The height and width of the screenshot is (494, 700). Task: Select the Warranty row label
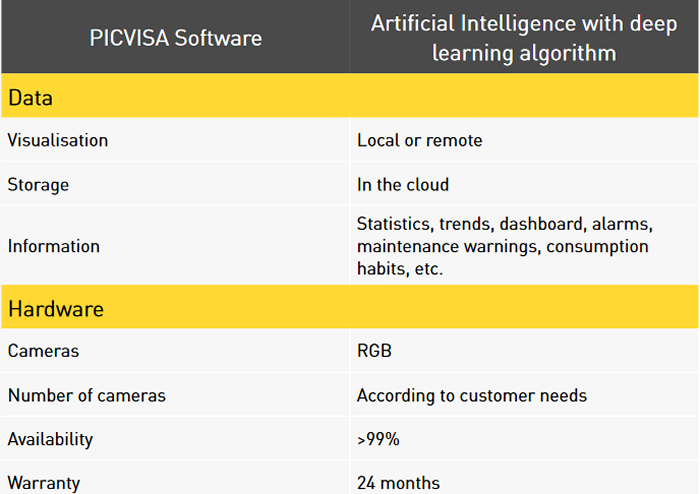click(x=44, y=483)
